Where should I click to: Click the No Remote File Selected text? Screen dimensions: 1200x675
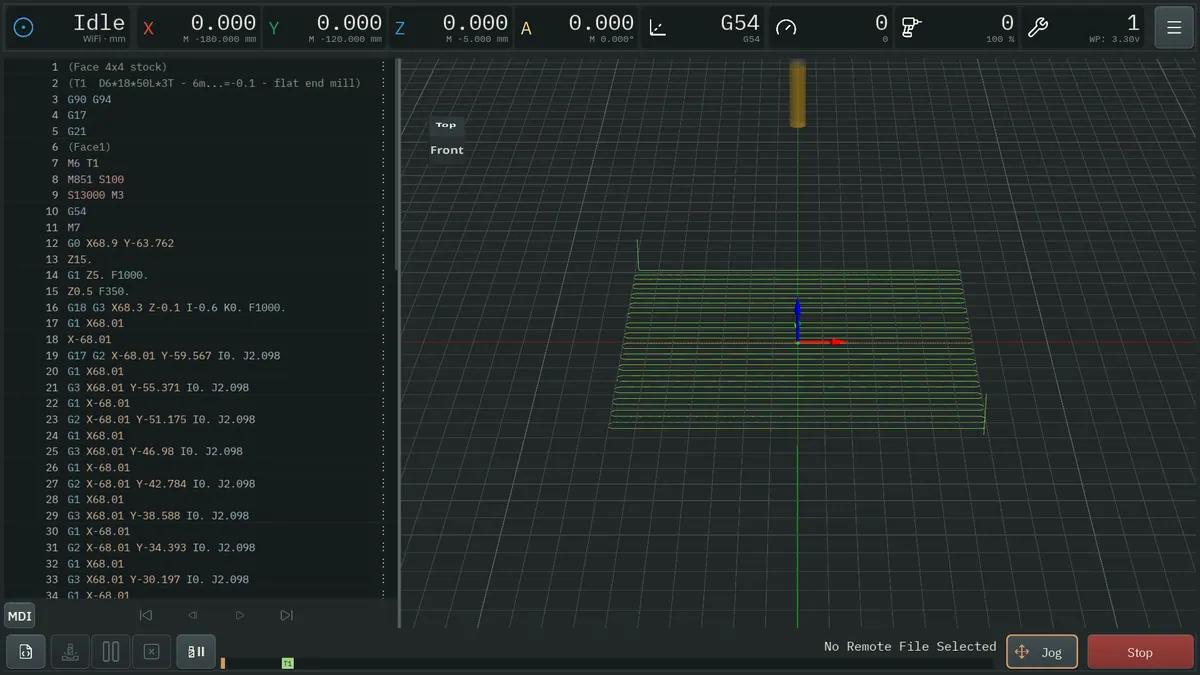pos(910,647)
